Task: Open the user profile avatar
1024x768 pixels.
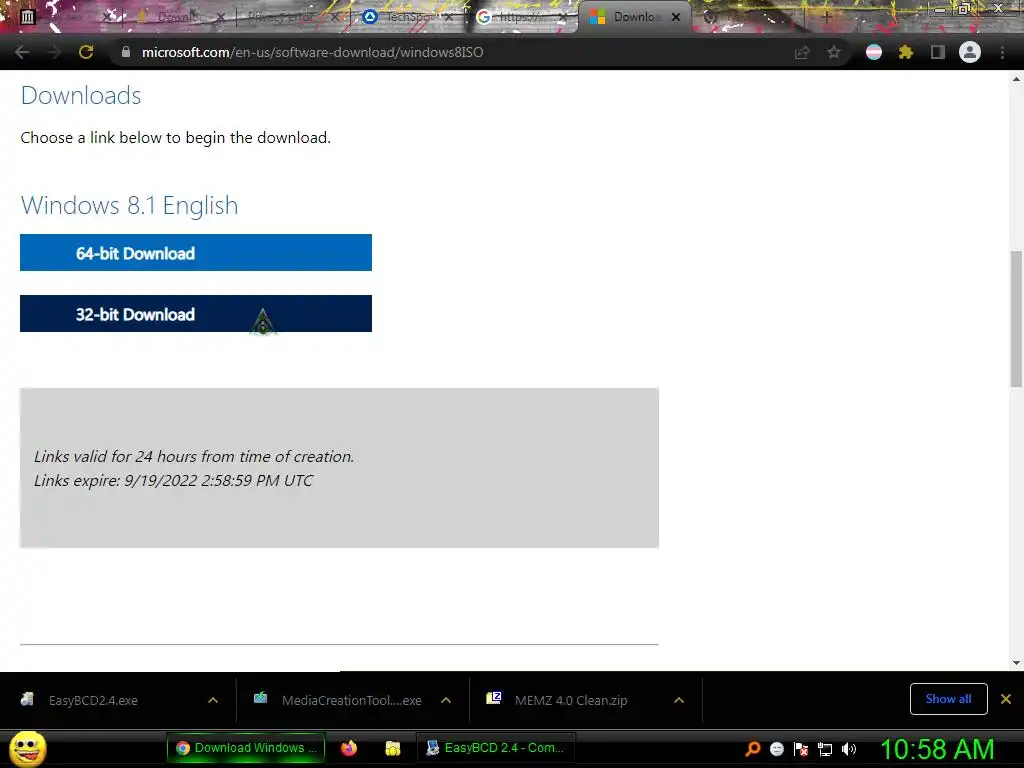Action: [x=970, y=52]
